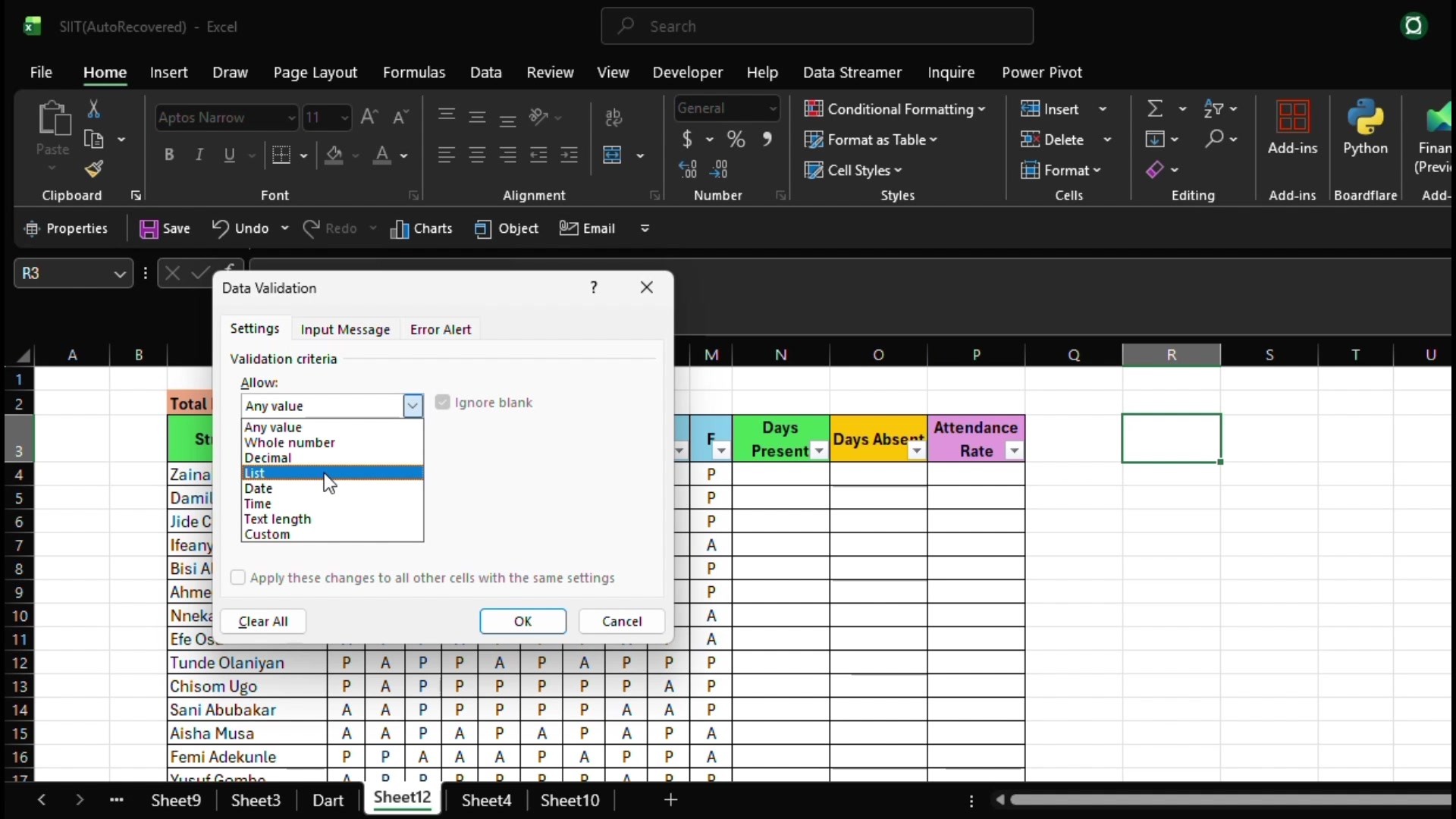1456x819 pixels.
Task: Click the Object quick access icon
Action: click(x=507, y=229)
